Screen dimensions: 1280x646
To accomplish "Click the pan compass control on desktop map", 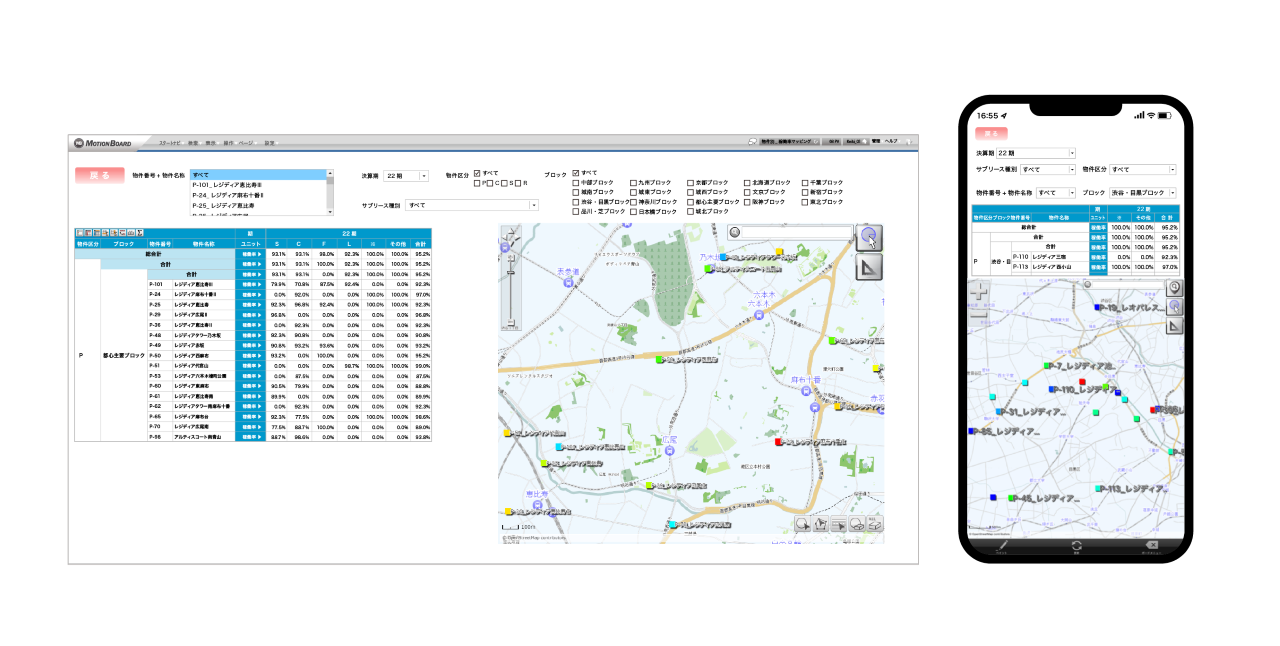I will pos(511,238).
